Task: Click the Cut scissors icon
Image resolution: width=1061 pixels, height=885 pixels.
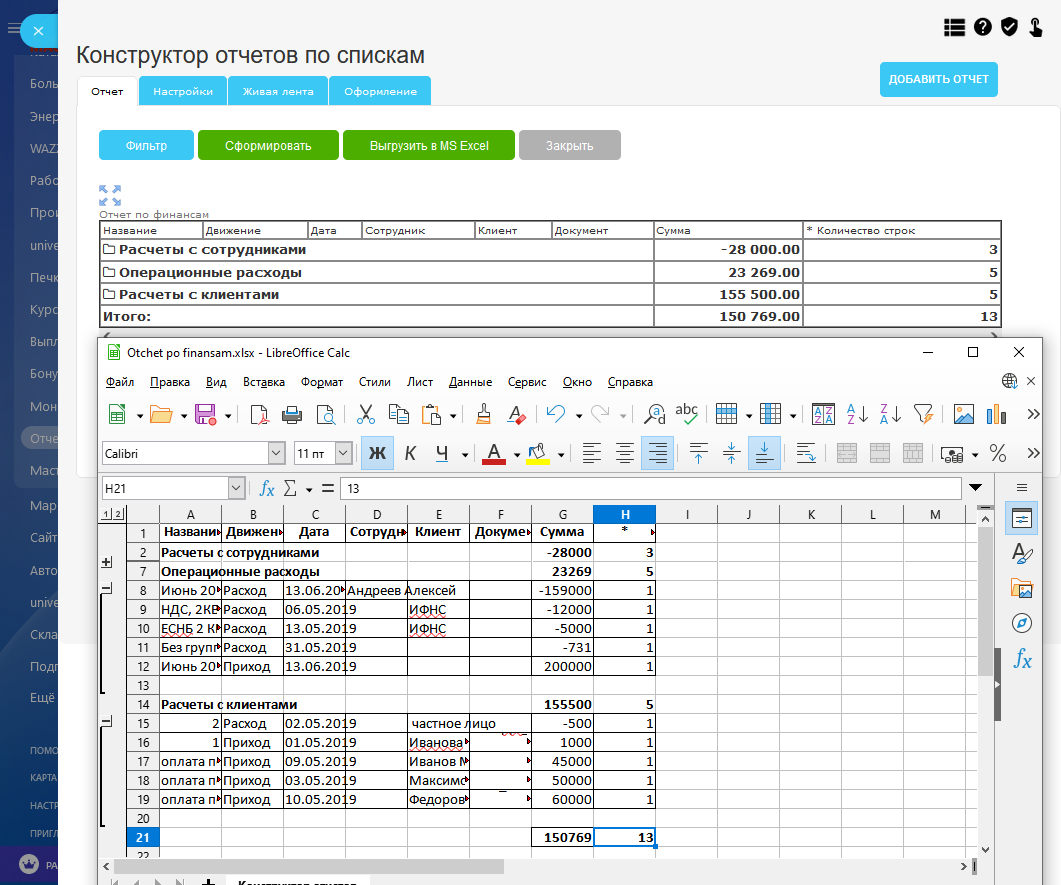Action: 366,414
